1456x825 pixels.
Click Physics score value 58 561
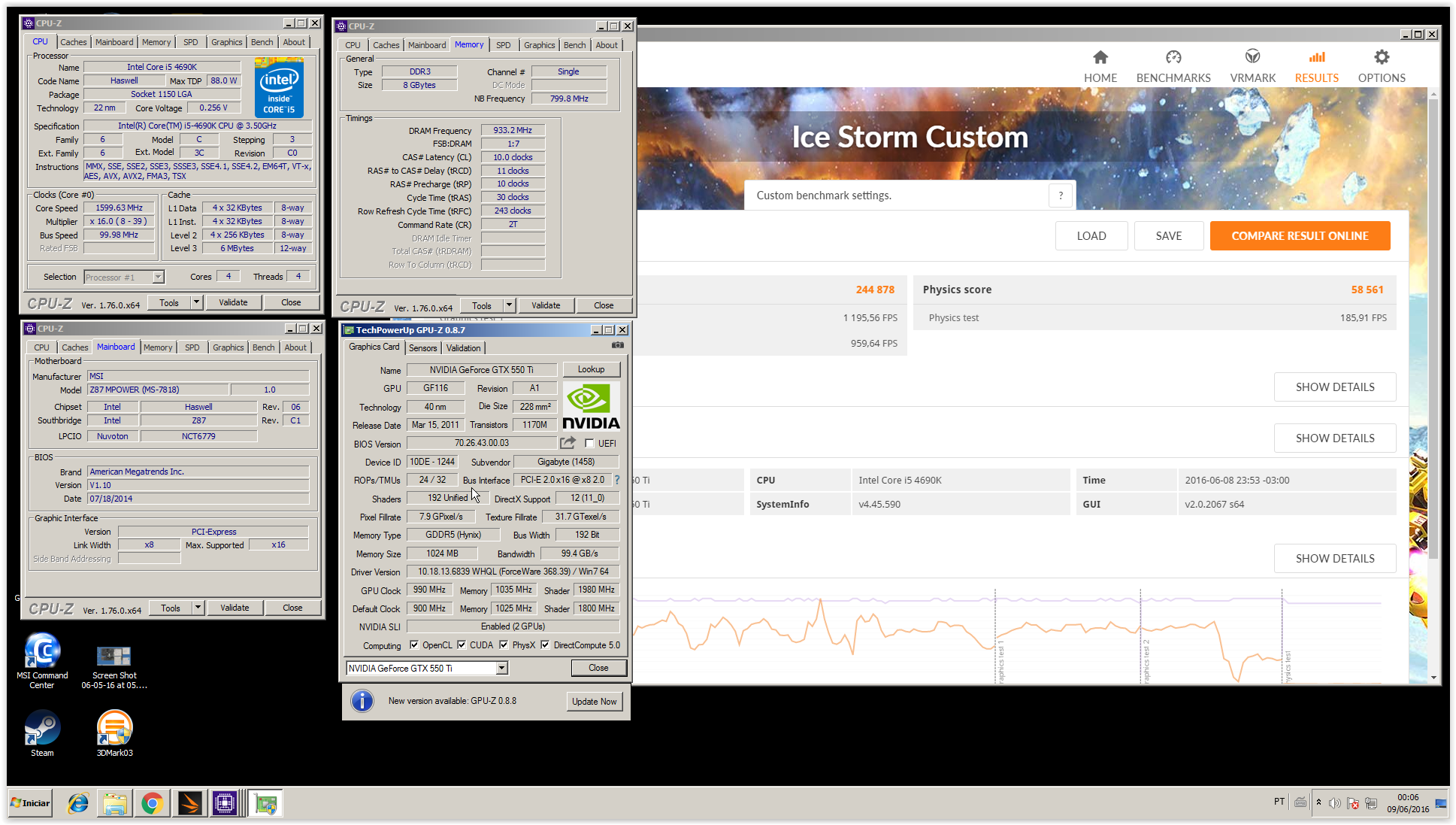click(x=1367, y=290)
